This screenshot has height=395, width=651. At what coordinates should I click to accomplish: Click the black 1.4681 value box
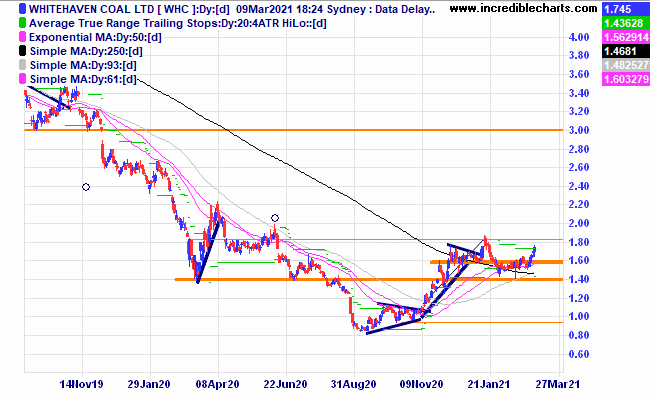coord(626,51)
